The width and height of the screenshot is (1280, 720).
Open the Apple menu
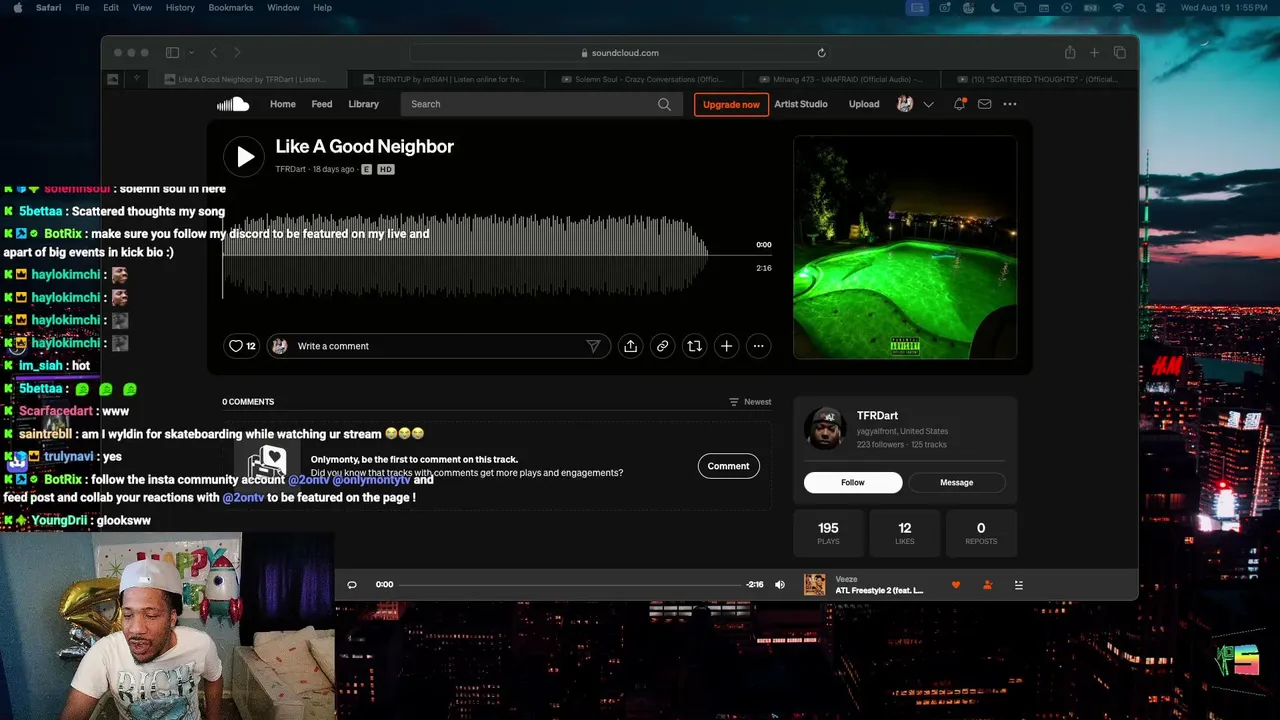coord(16,8)
